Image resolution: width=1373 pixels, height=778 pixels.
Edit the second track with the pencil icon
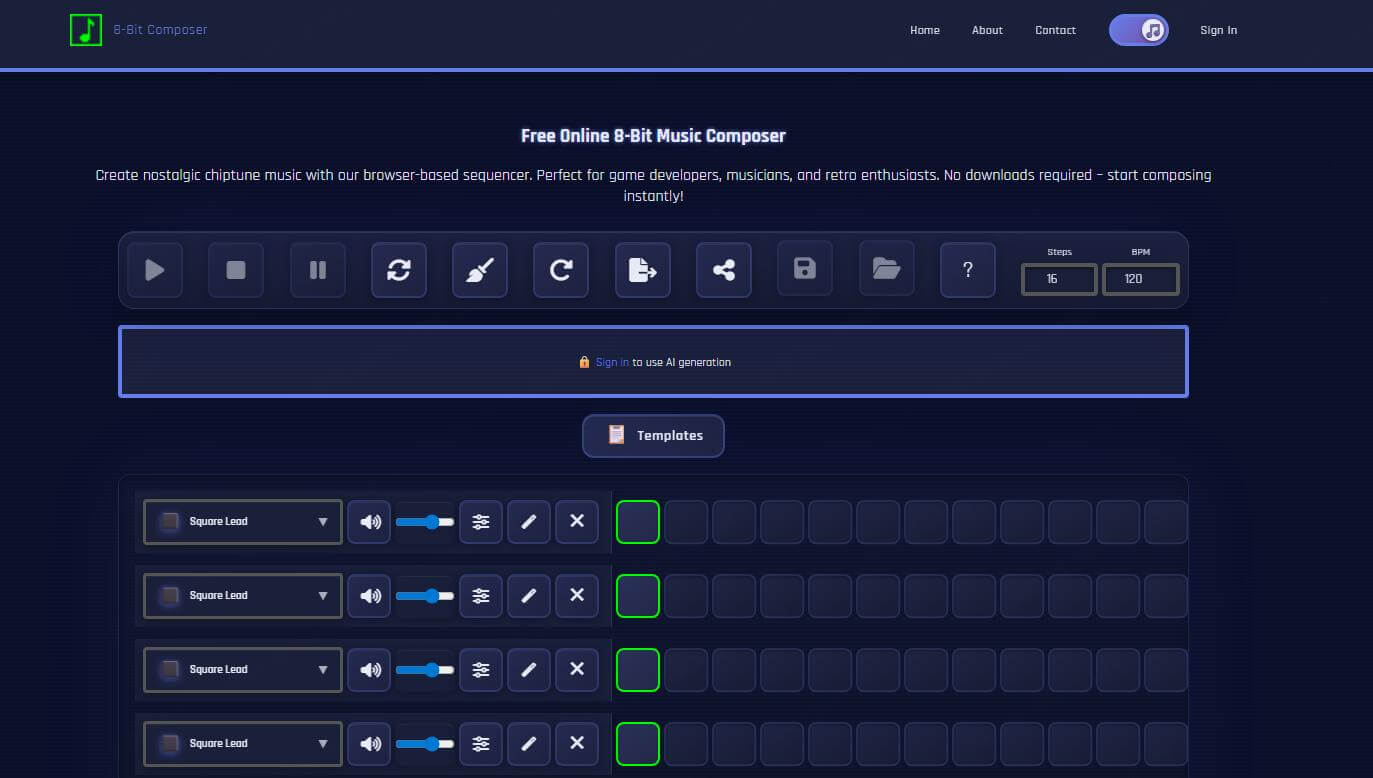tap(529, 595)
